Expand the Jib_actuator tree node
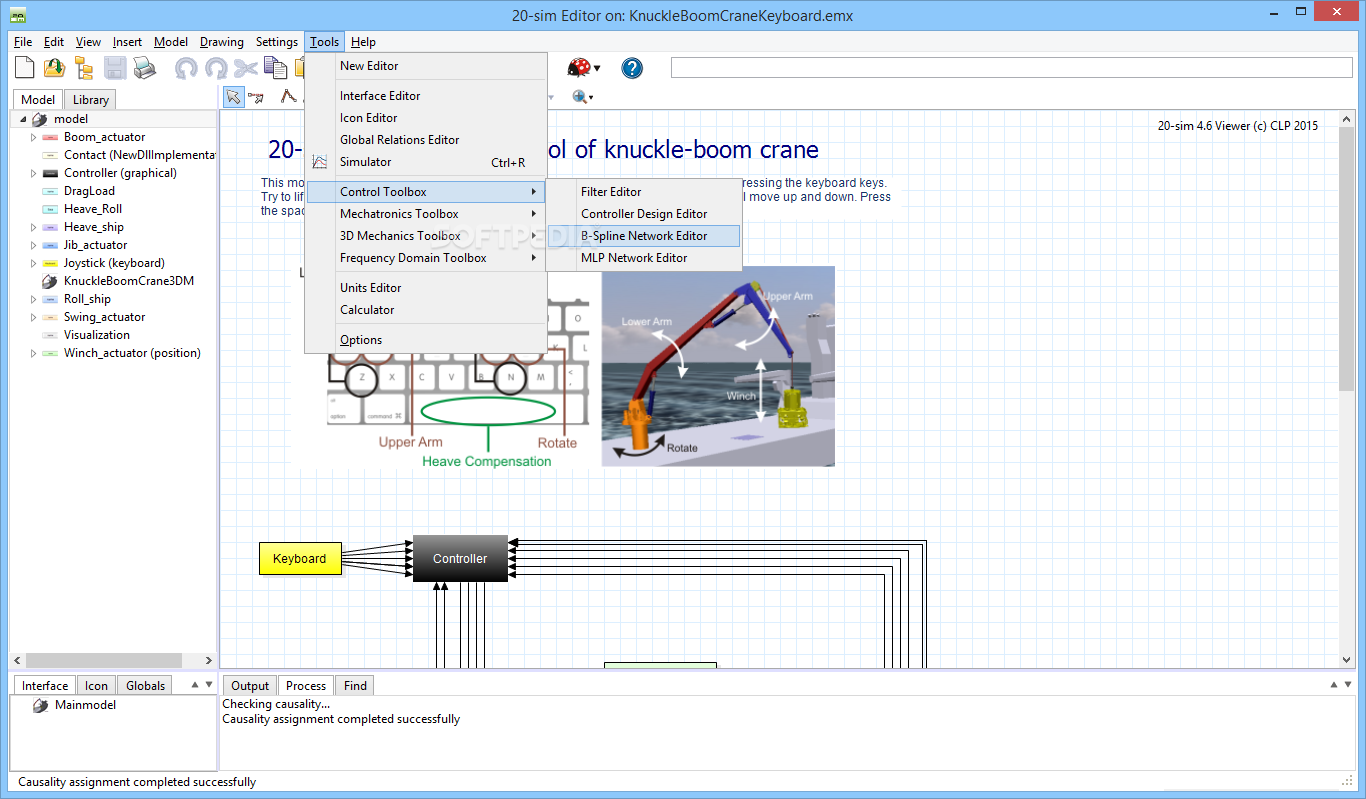1366x799 pixels. [33, 245]
